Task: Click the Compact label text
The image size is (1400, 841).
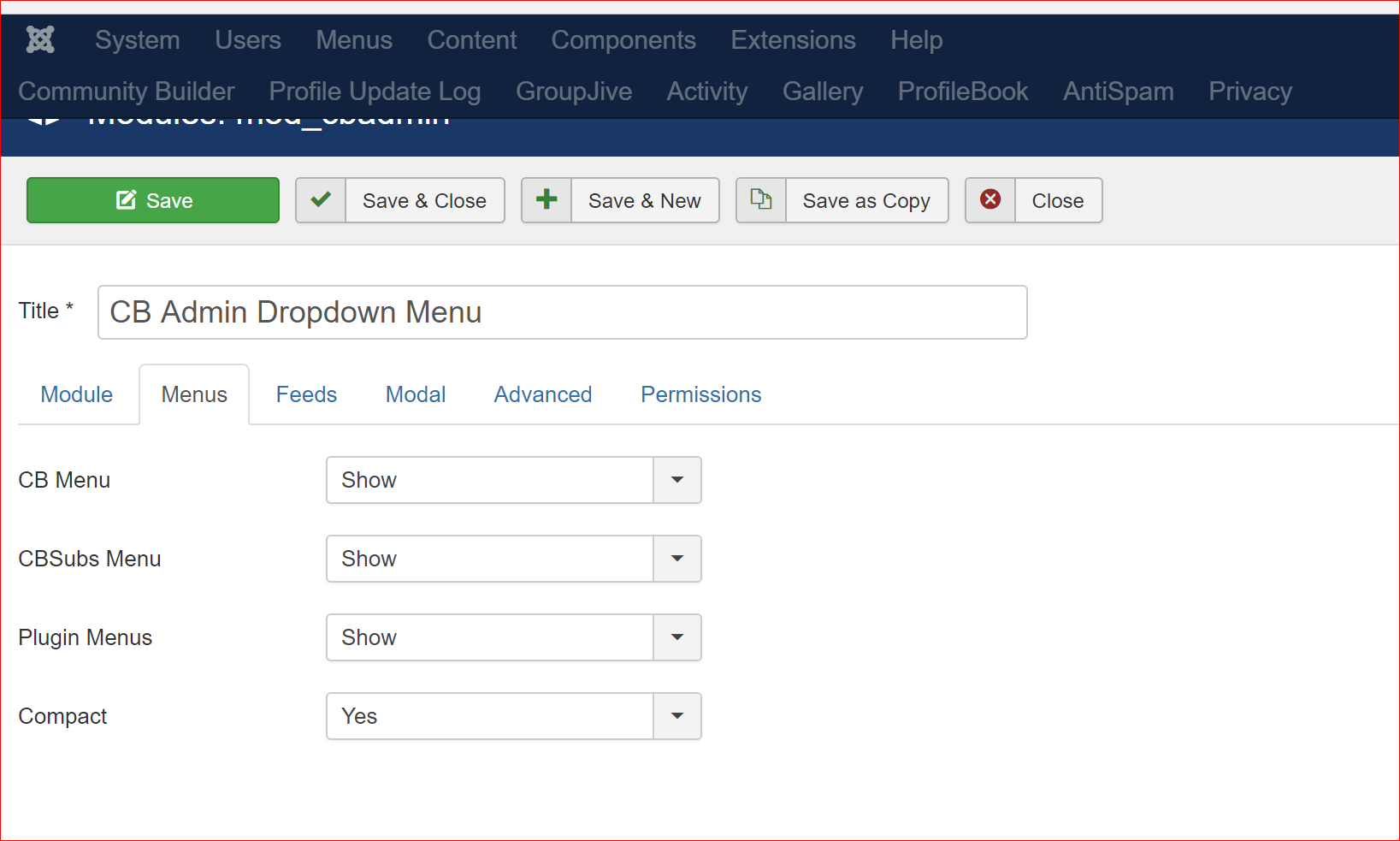Action: click(62, 716)
